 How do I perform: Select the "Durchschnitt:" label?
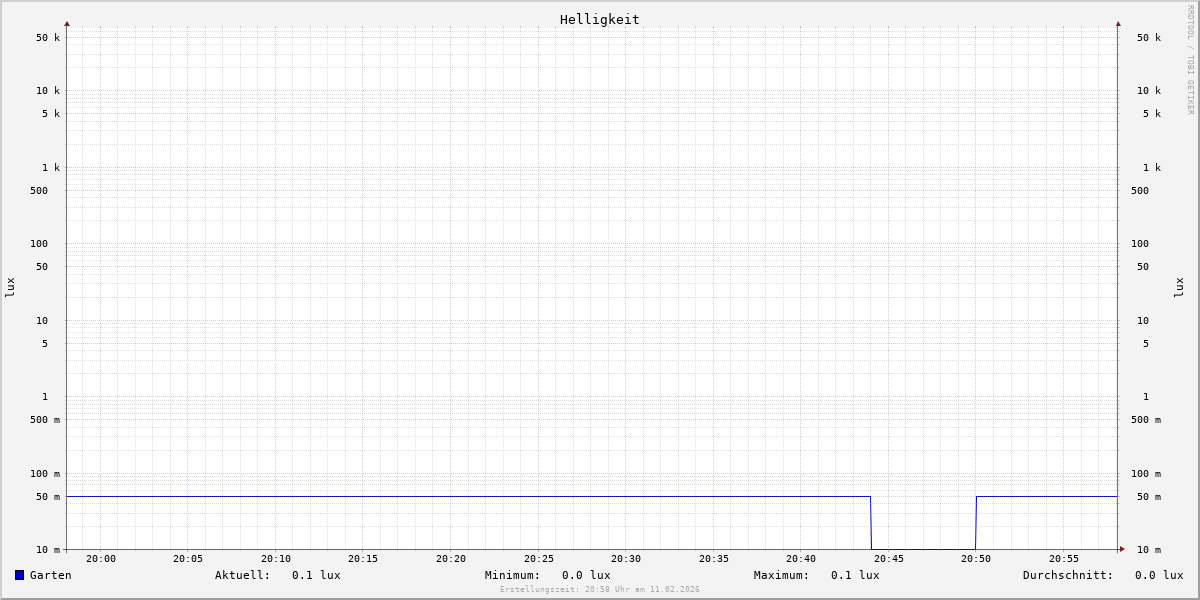(x=1068, y=575)
